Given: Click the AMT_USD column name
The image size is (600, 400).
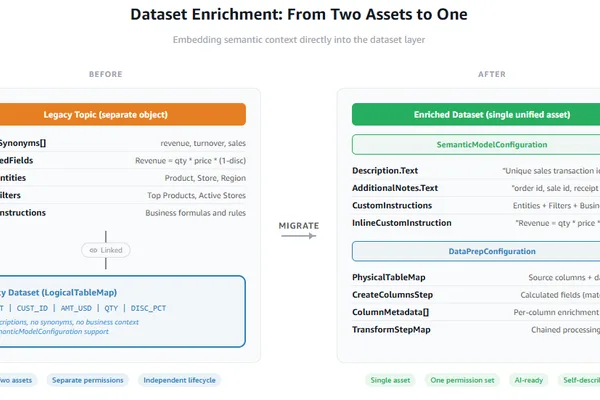Looking at the screenshot, I should click(76, 308).
